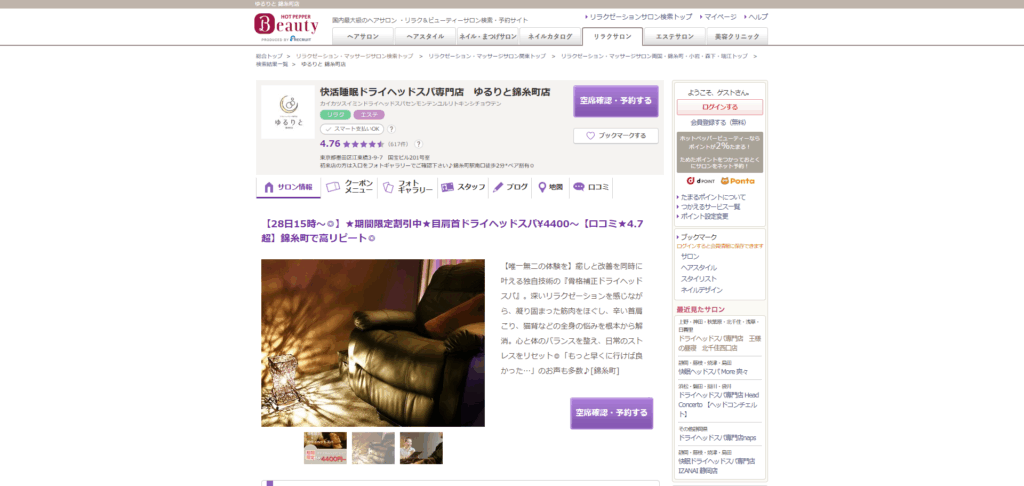This screenshot has height=486, width=1024.
Task: Click the ゆるりと salon logo image
Action: (x=288, y=112)
